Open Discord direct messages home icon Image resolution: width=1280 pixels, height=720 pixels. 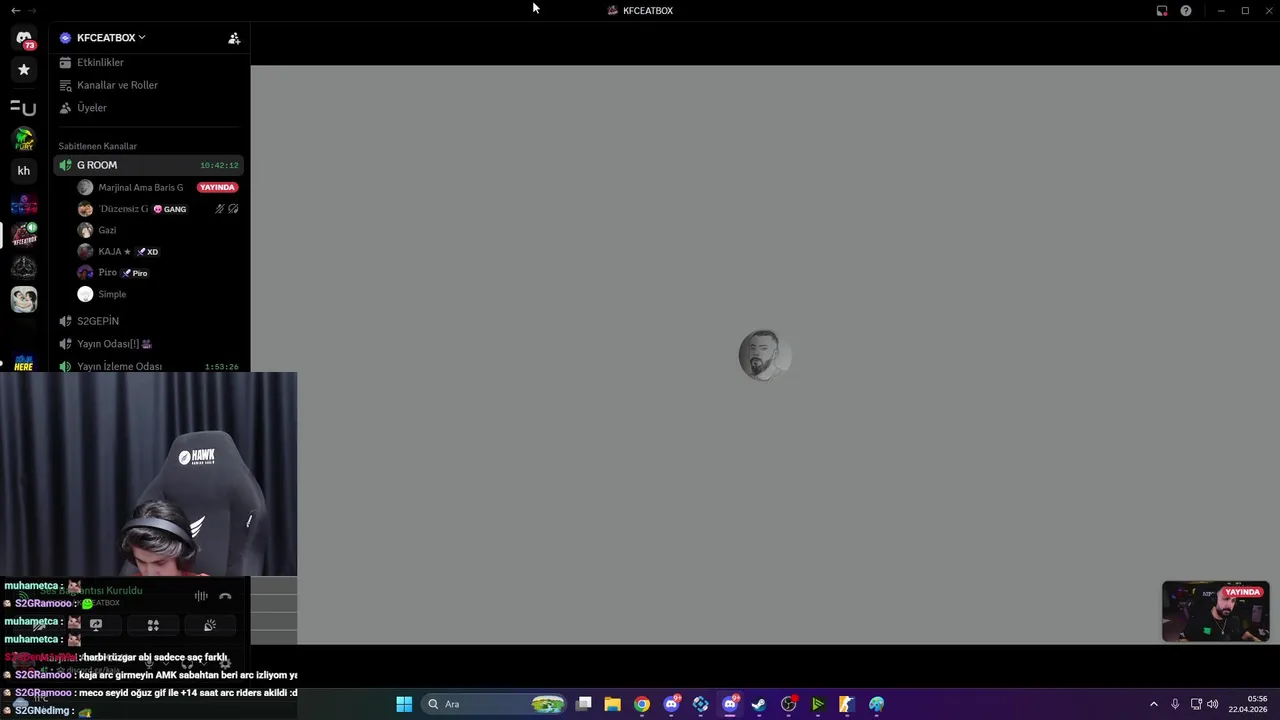(24, 38)
